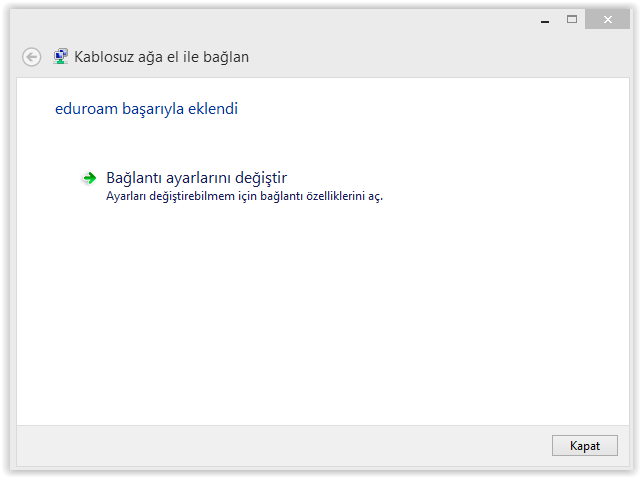The width and height of the screenshot is (641, 478).
Task: Minimize the wizard window
Action: click(x=545, y=20)
